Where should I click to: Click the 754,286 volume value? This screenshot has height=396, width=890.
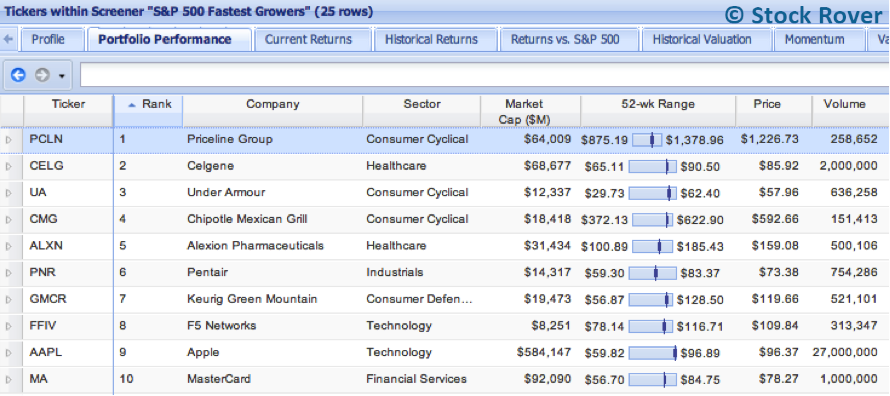854,273
